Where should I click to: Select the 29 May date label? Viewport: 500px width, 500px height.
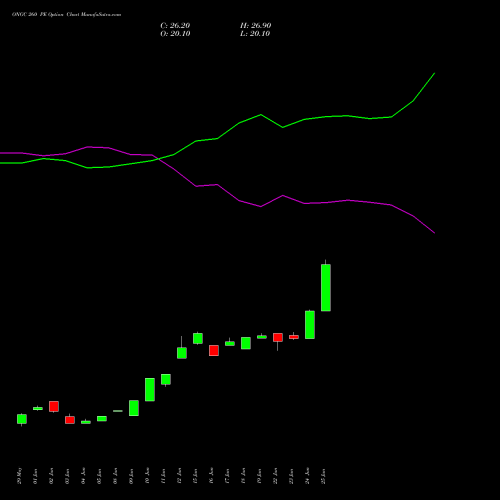[20, 476]
